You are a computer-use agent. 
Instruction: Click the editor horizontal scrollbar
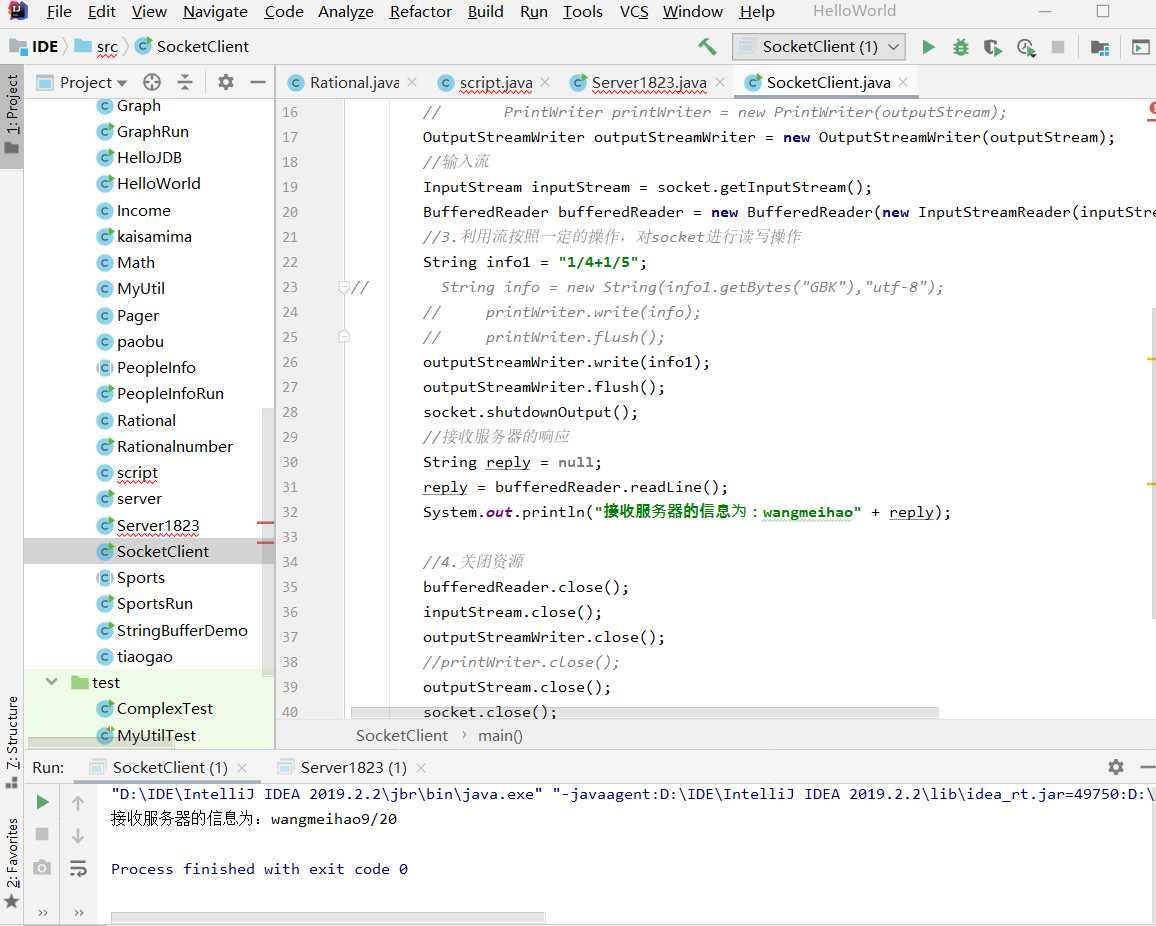[x=644, y=713]
